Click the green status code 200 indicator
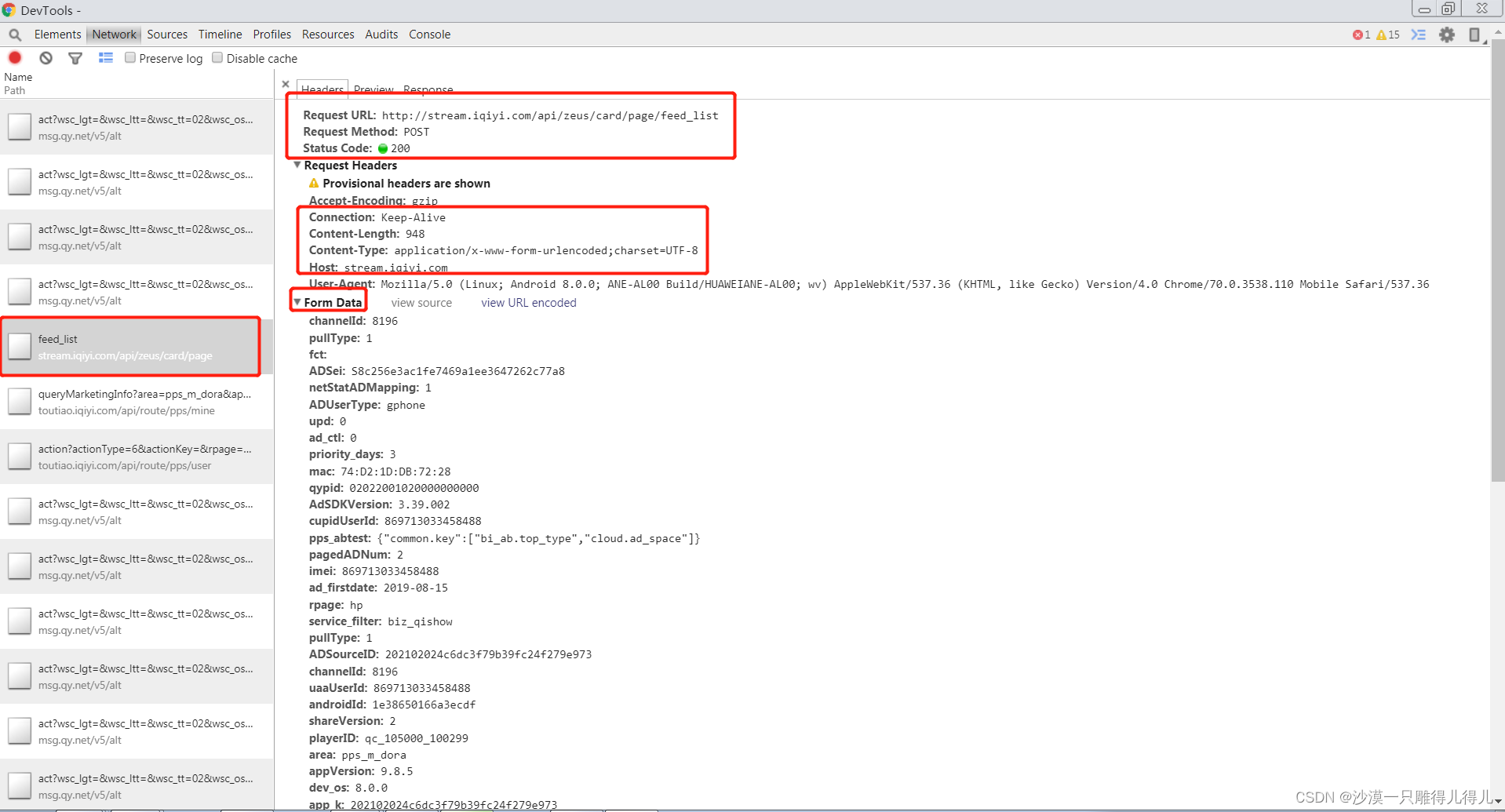The height and width of the screenshot is (812, 1505). click(383, 148)
